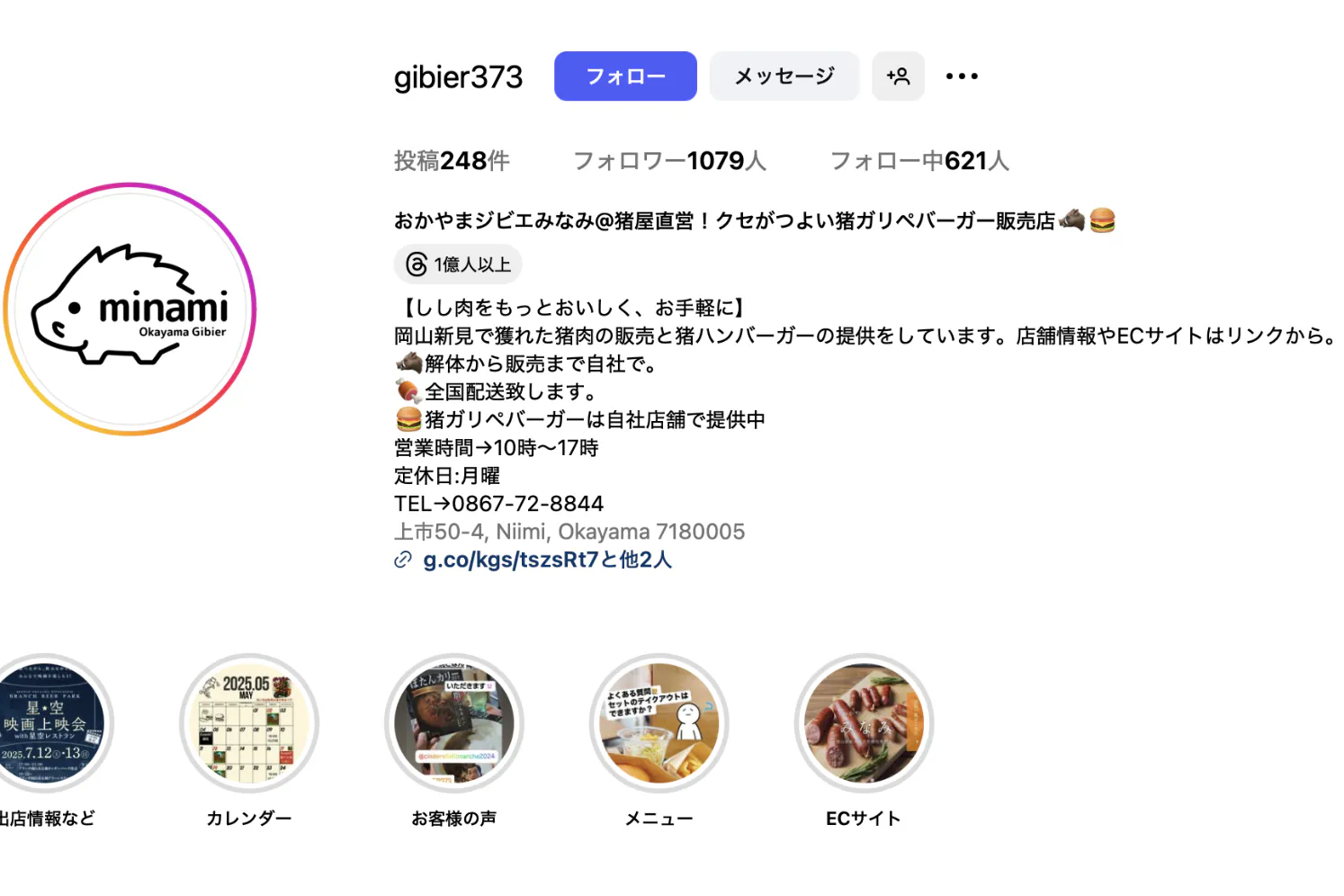Open the ECサイト story highlight

pos(864,723)
